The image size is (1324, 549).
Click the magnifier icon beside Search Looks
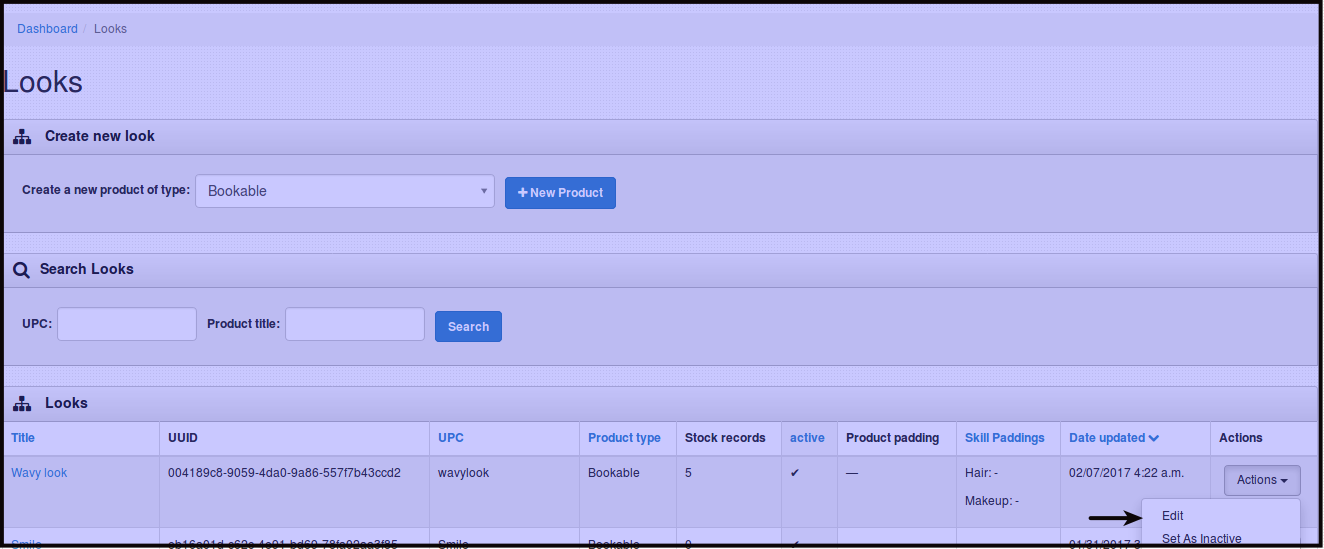point(21,270)
